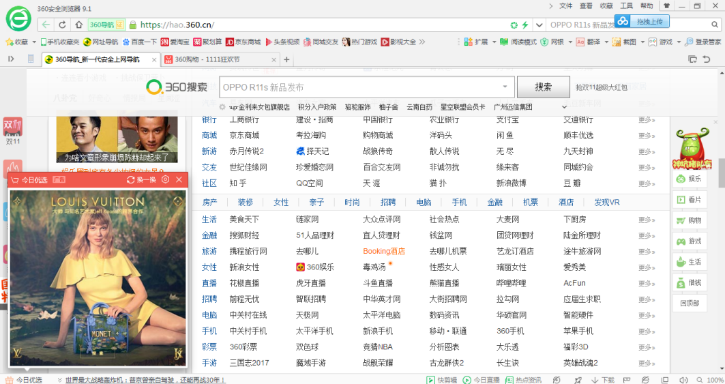Expand the 收藏 favorites dropdown arrow
The height and width of the screenshot is (384, 725).
[34, 42]
